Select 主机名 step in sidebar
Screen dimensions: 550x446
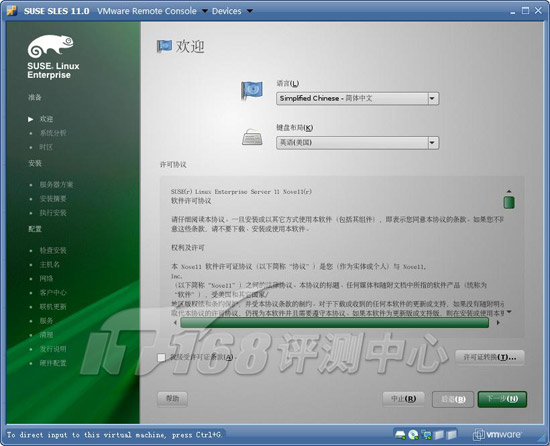(x=49, y=264)
